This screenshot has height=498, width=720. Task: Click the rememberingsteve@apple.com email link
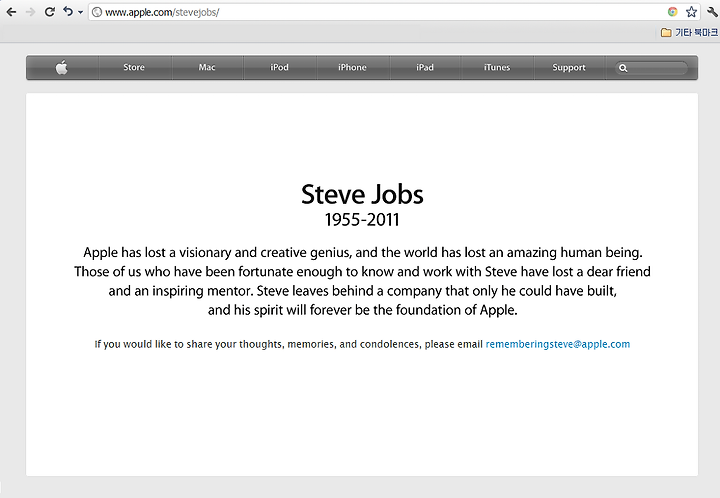point(557,344)
